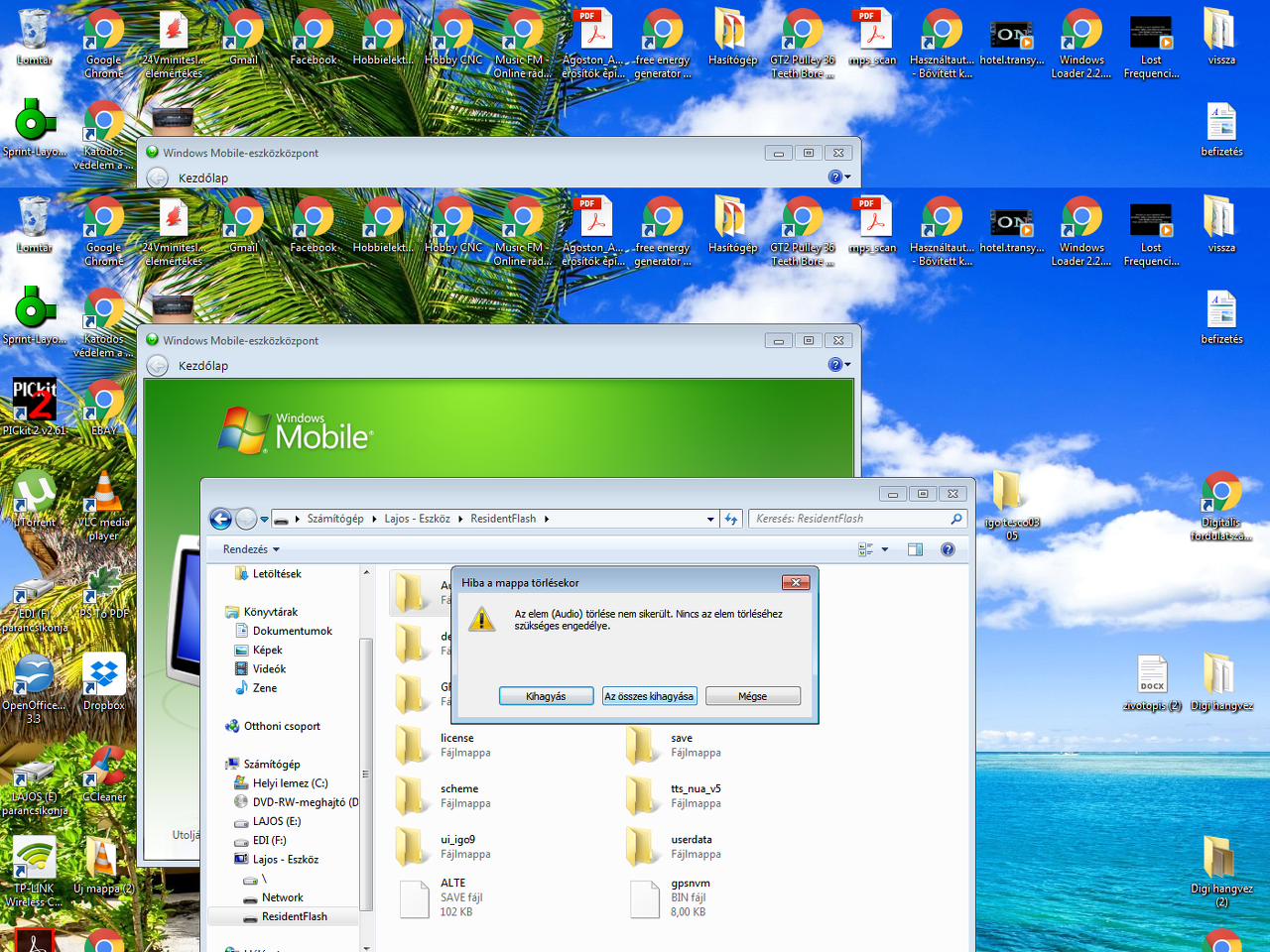Open Dokumentumok library in the tree

click(x=284, y=631)
